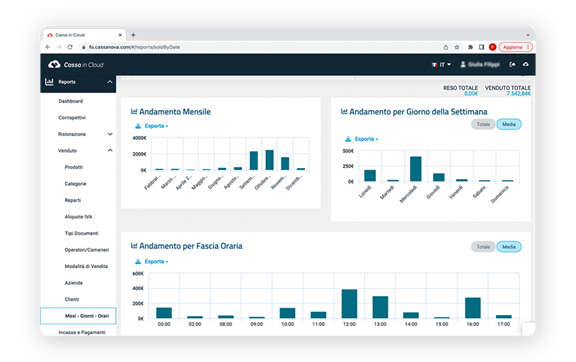Image resolution: width=576 pixels, height=362 pixels.
Task: Click the Mercoledì bar in weekday chart
Action: 415,169
